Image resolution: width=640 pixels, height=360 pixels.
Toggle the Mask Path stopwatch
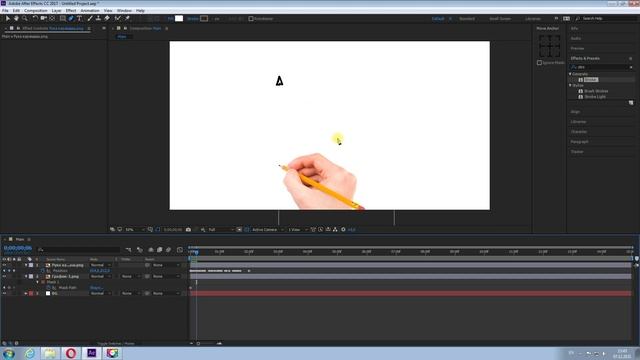tap(49, 288)
